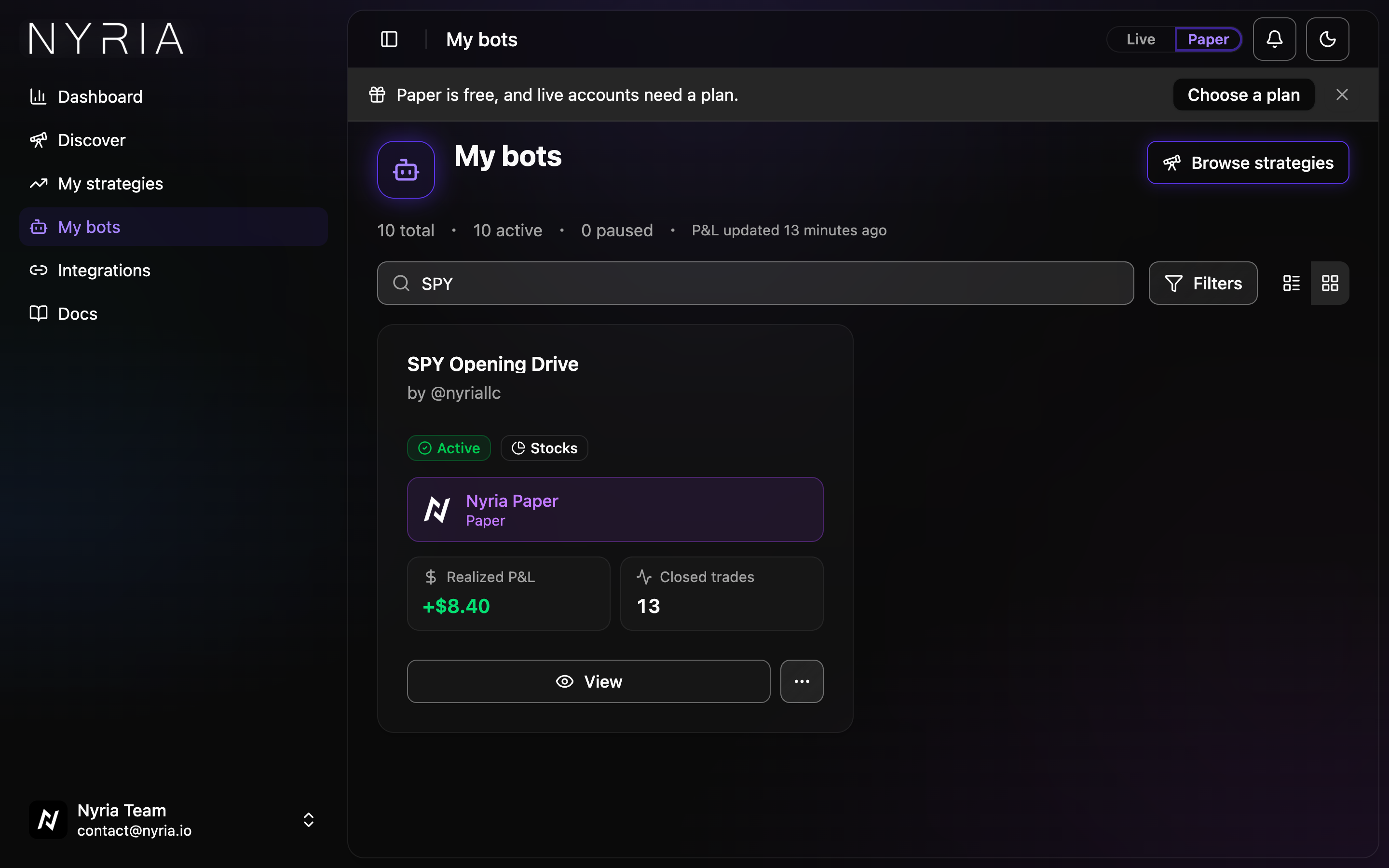The image size is (1389, 868).
Task: Open Integrations page
Action: tap(173, 271)
